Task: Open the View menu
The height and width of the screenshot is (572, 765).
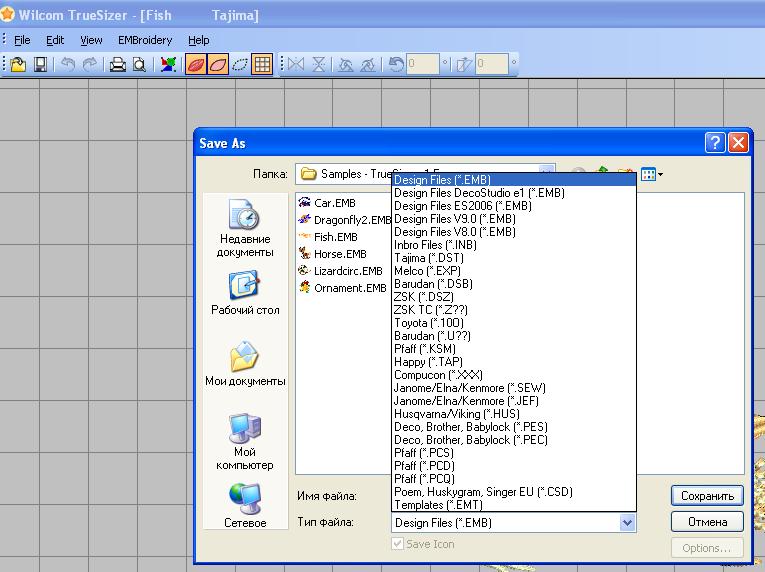Action: coord(91,40)
